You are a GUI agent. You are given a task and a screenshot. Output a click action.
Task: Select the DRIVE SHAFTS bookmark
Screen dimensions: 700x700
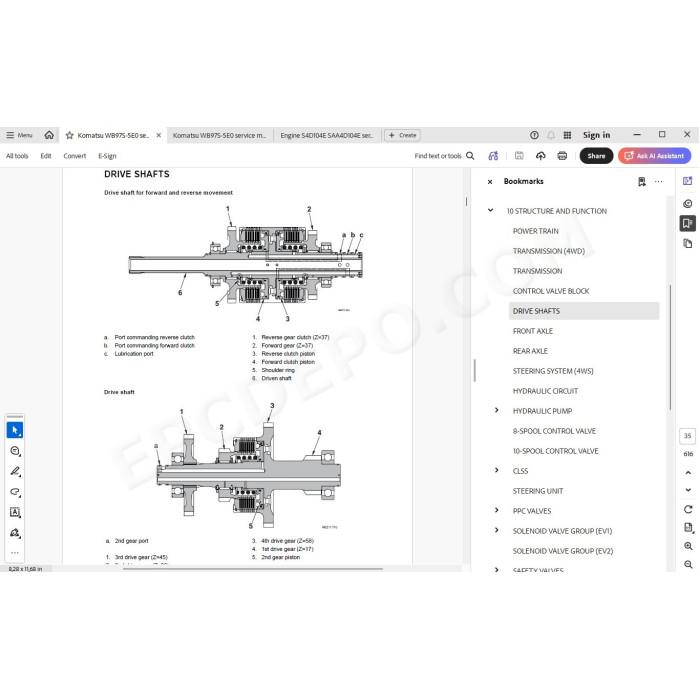(583, 311)
